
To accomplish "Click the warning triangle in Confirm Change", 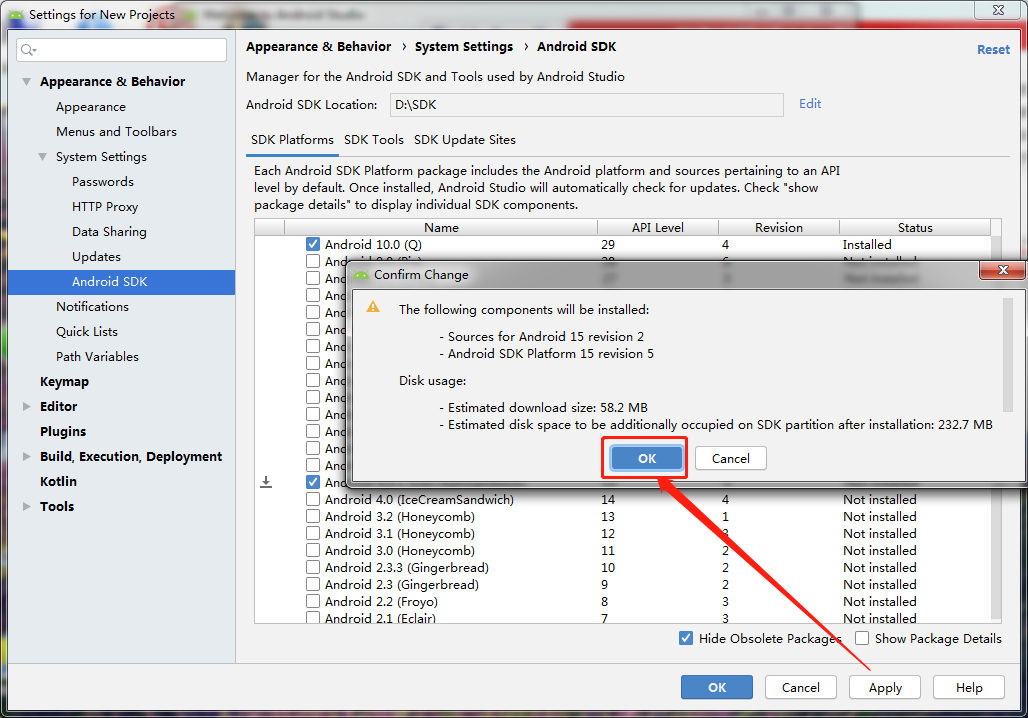I will tap(373, 307).
